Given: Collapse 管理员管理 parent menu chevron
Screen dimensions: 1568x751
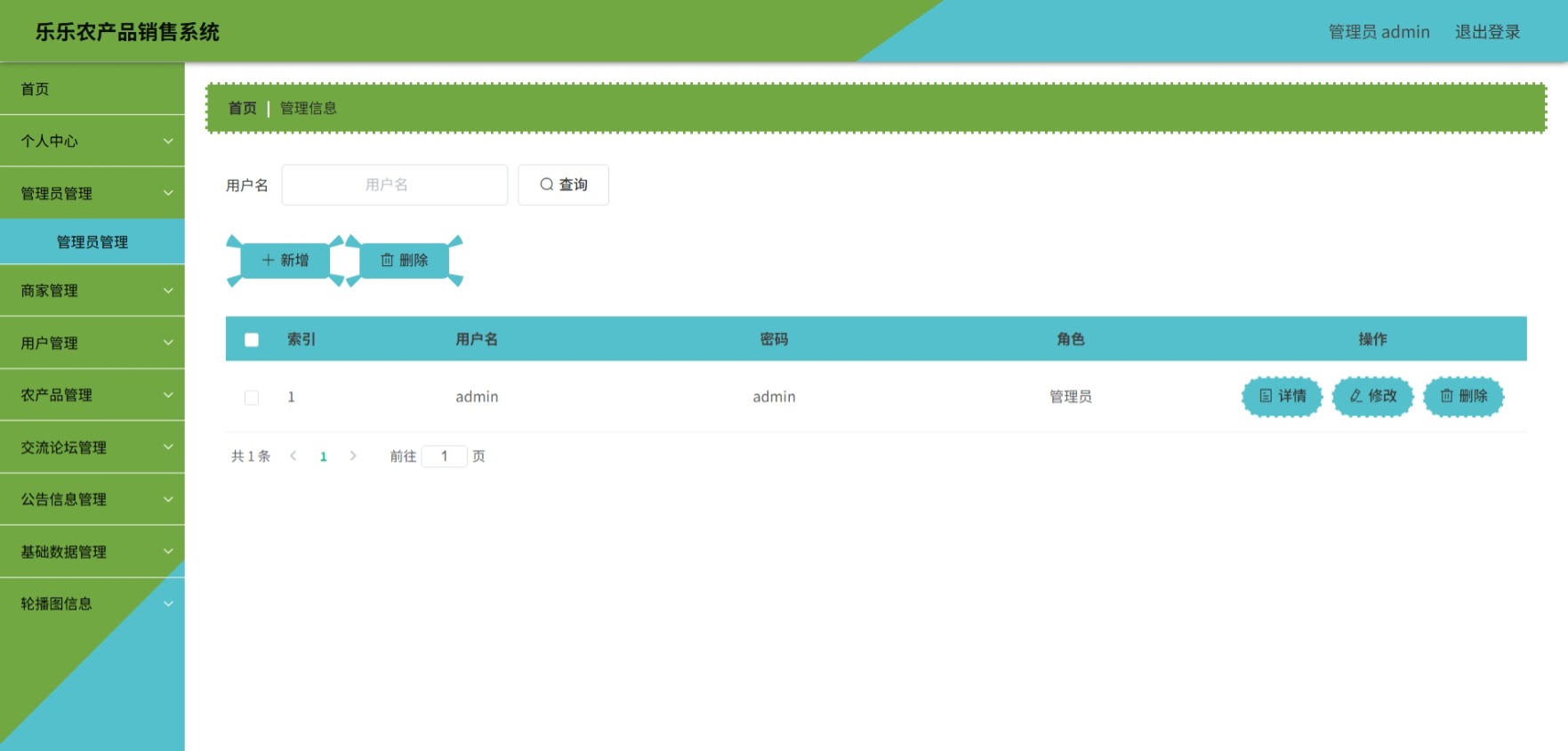Looking at the screenshot, I should (x=168, y=193).
